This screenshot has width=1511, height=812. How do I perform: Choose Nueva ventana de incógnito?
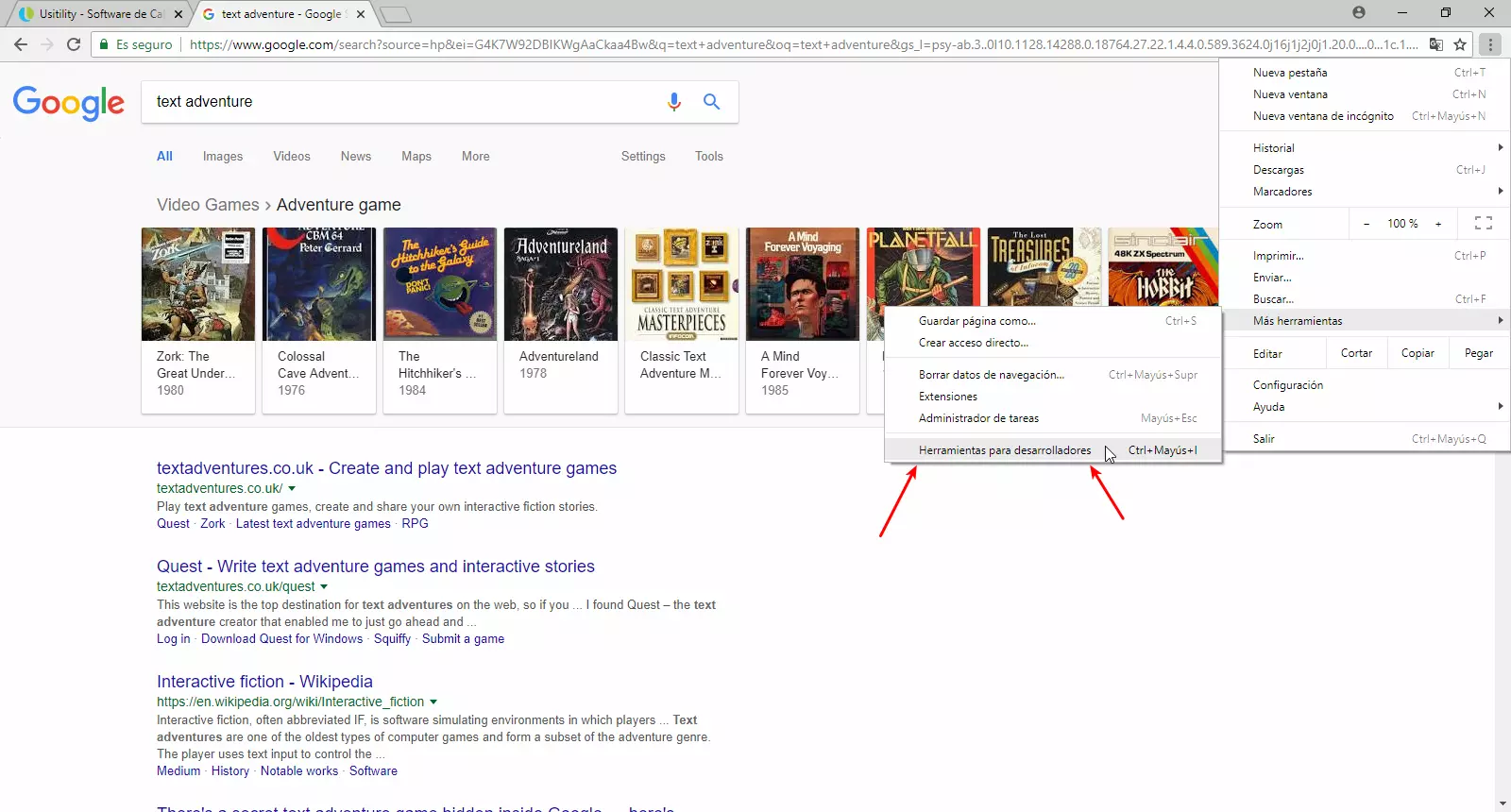coord(1322,116)
